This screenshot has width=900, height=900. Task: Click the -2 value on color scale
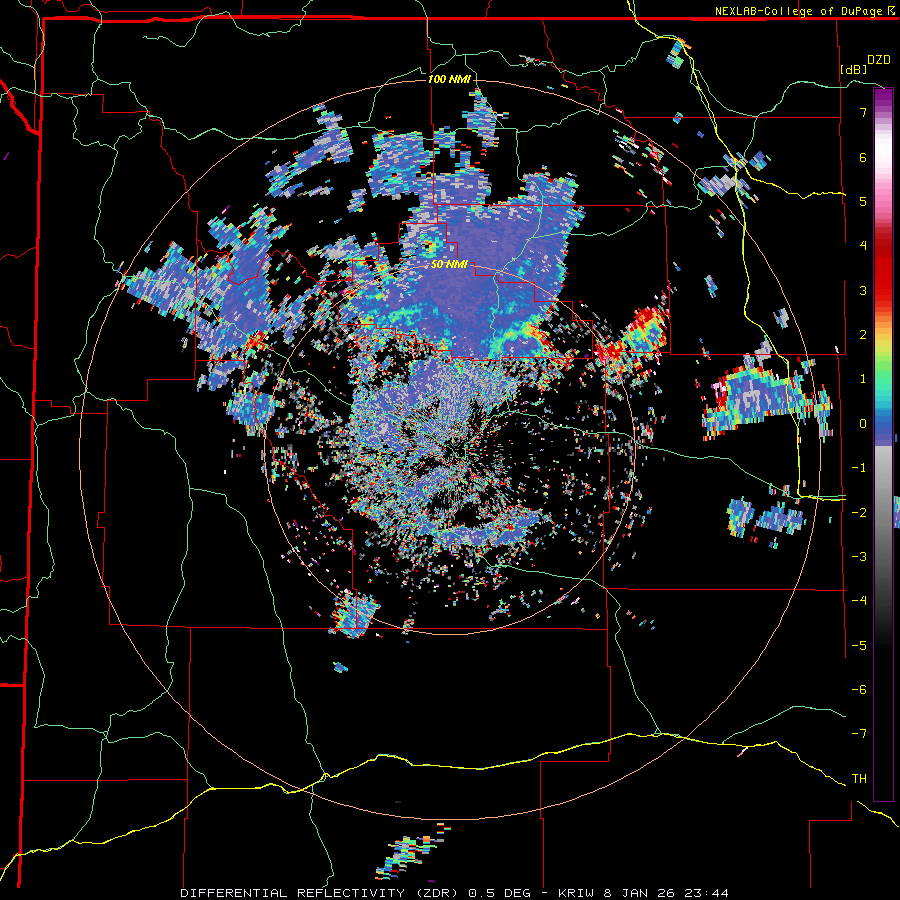click(x=859, y=512)
